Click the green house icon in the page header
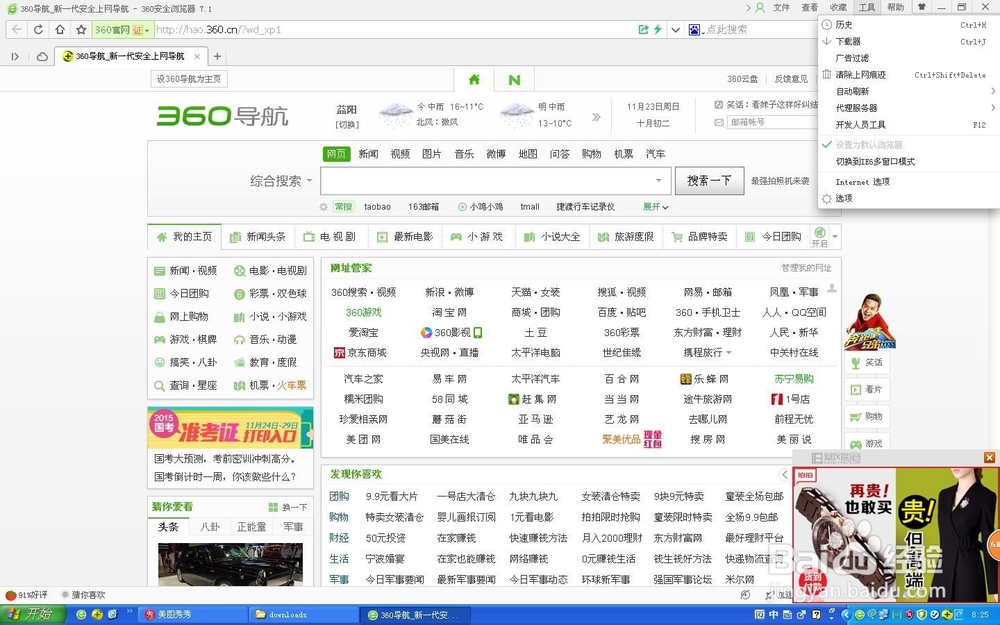The height and width of the screenshot is (625, 1000). [474, 80]
